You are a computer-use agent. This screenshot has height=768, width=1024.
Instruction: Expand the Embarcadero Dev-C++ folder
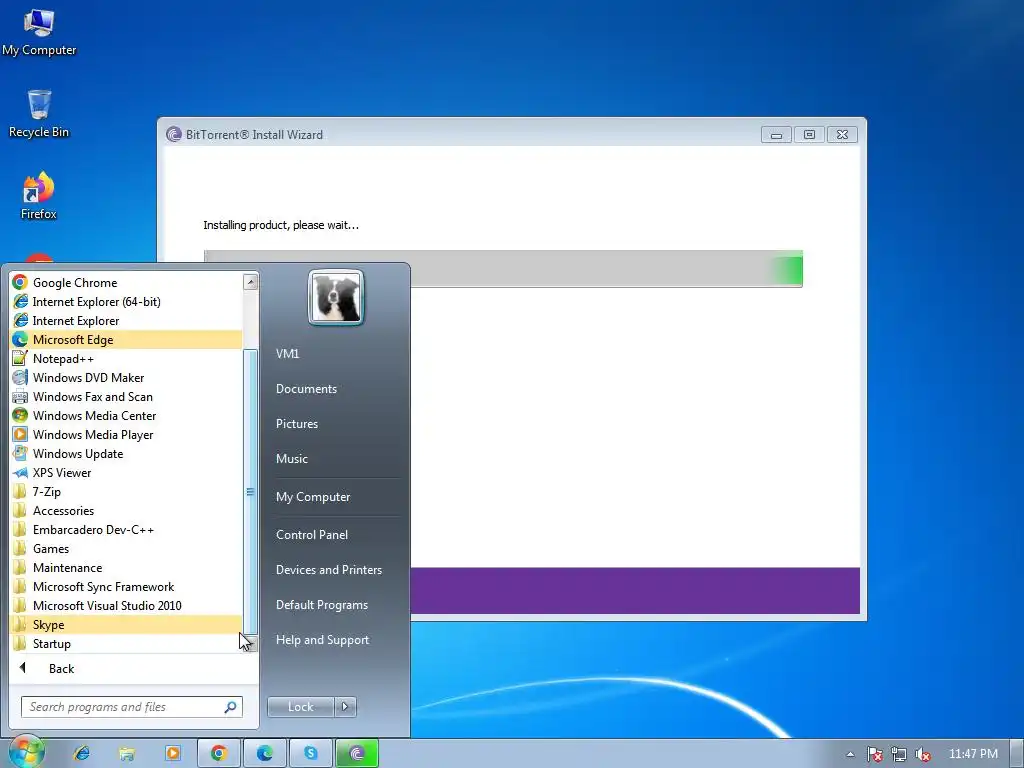[126, 530]
